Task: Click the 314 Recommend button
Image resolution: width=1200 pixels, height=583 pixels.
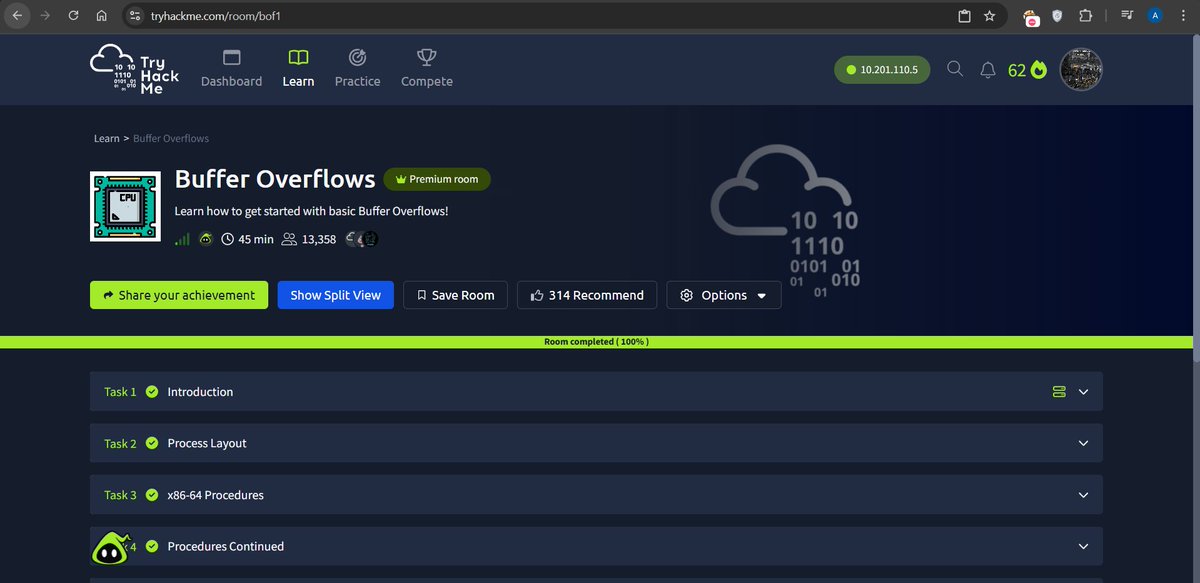Action: pos(587,295)
